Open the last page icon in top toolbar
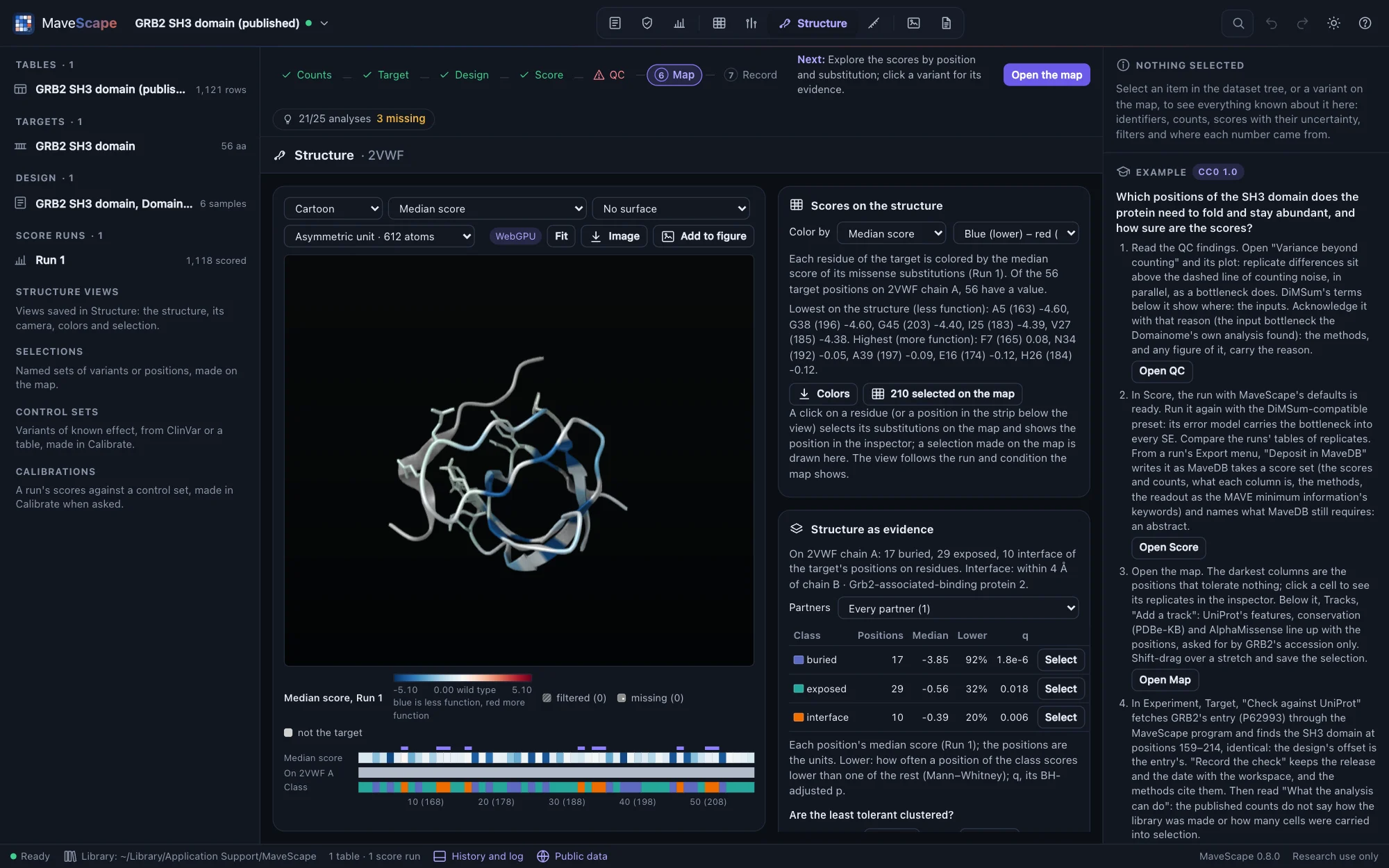Screen dimensions: 1389x868 tap(946, 23)
